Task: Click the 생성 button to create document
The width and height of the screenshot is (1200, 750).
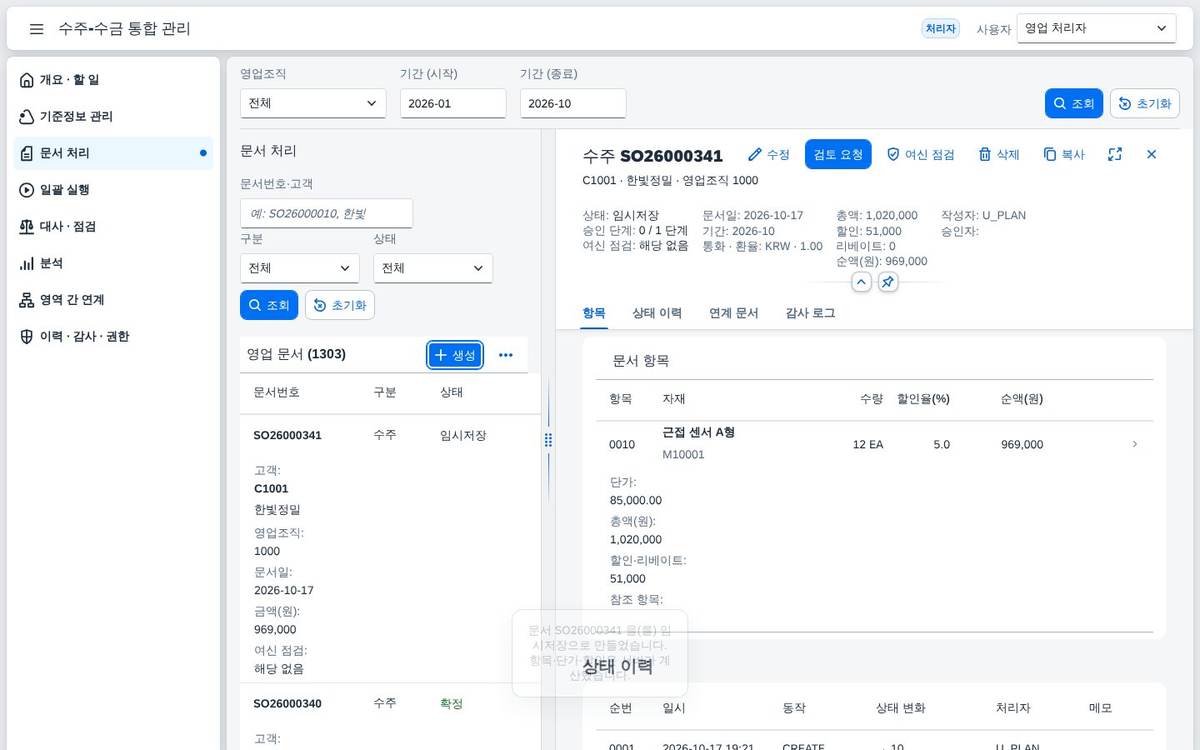Action: pos(455,355)
